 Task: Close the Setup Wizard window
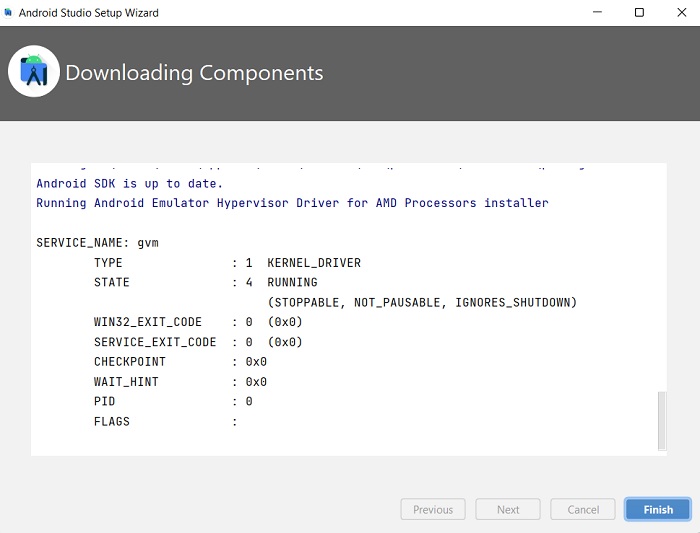pos(681,12)
